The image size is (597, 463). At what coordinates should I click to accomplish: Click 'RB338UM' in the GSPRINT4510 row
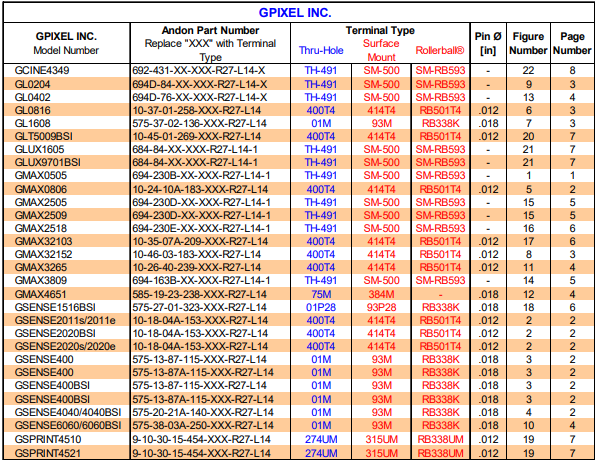tap(441, 439)
